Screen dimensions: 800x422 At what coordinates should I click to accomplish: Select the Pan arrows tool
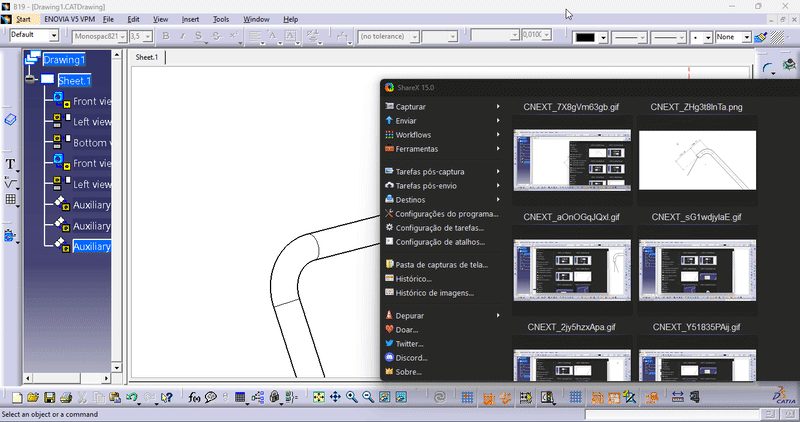pyautogui.click(x=335, y=397)
